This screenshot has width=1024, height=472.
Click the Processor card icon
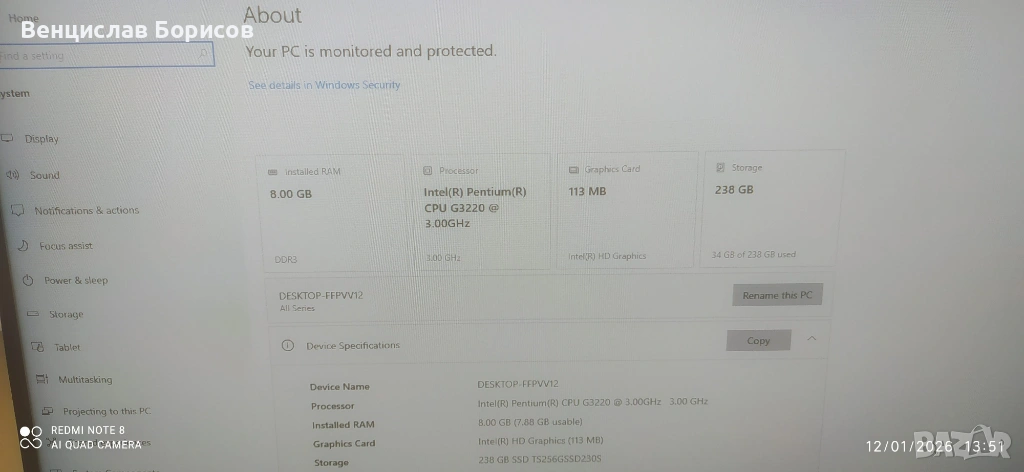[x=428, y=170]
